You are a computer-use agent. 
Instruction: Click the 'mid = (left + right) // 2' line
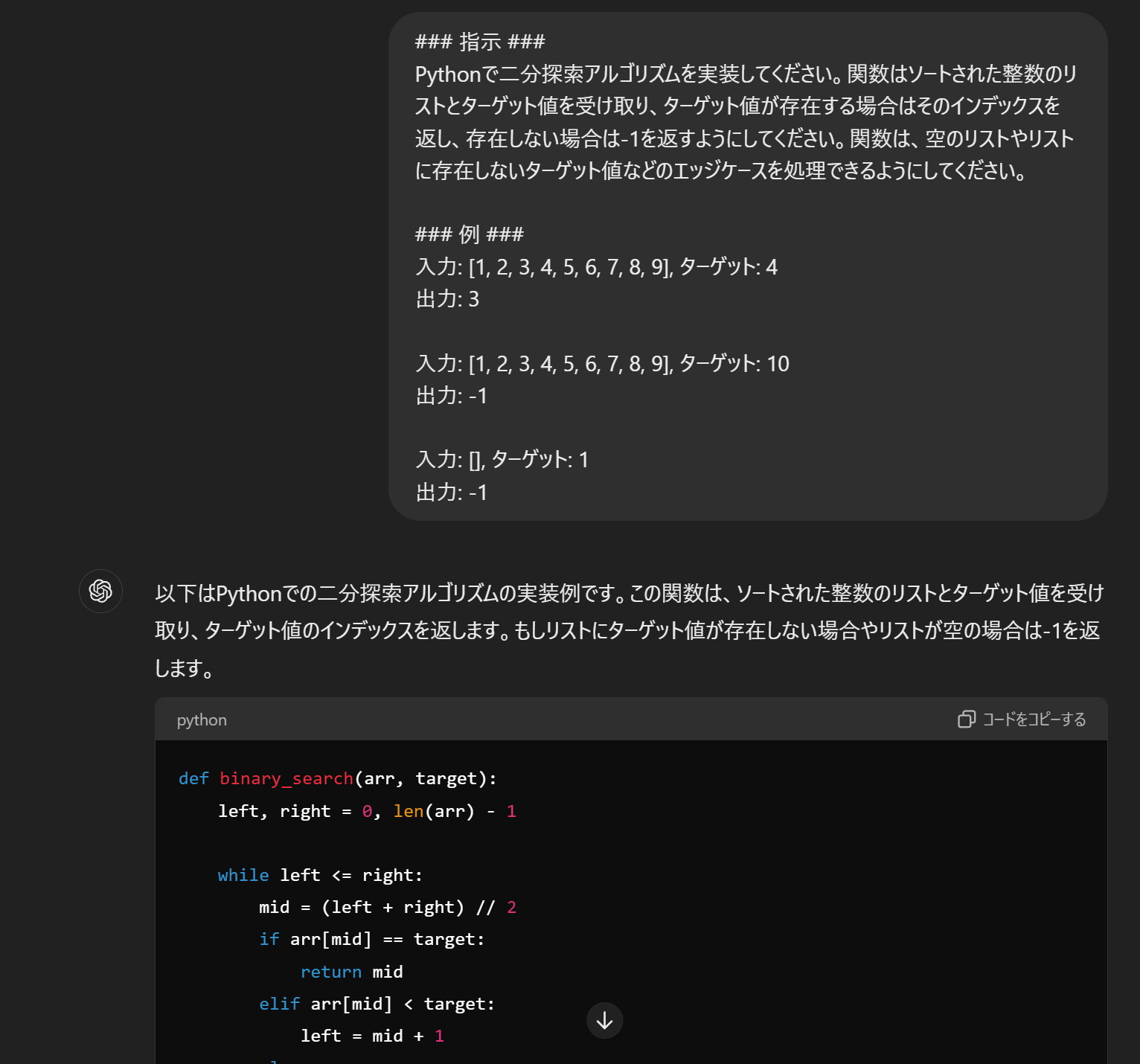(x=387, y=908)
